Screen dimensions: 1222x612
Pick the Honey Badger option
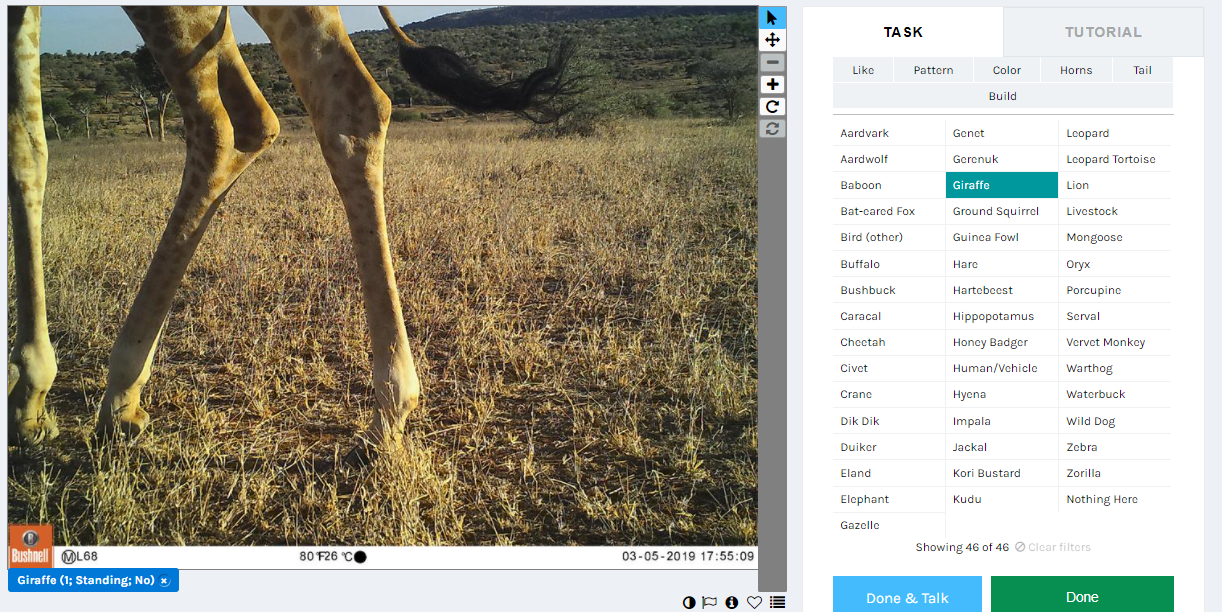pyautogui.click(x=1002, y=342)
